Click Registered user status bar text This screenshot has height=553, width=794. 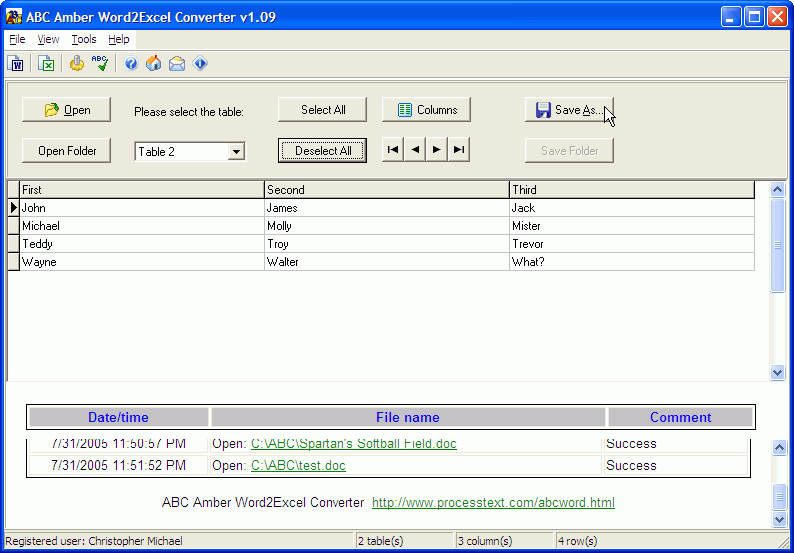(x=94, y=541)
